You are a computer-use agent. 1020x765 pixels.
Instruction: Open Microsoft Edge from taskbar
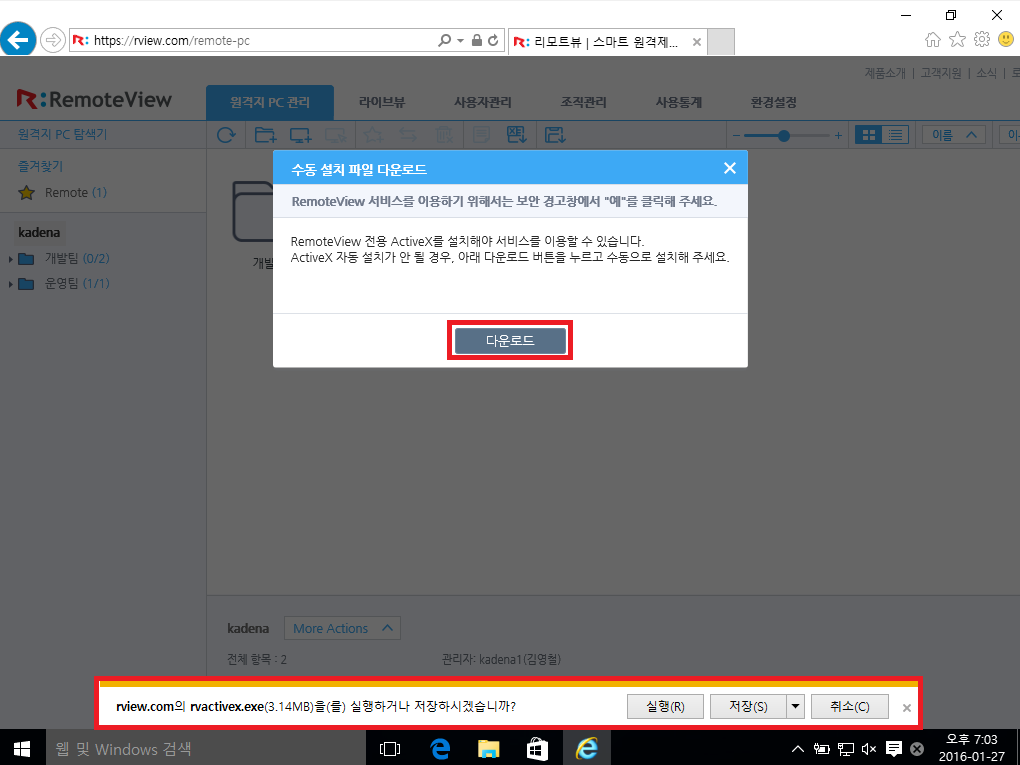pos(440,749)
